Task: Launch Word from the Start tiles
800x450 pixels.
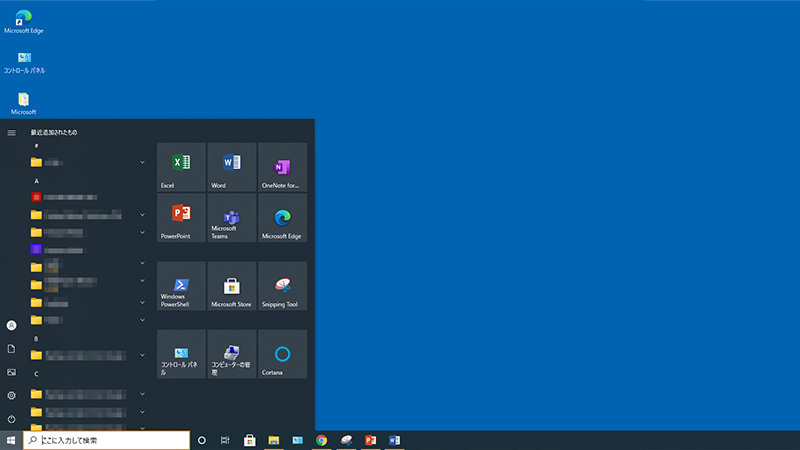Action: coord(232,167)
